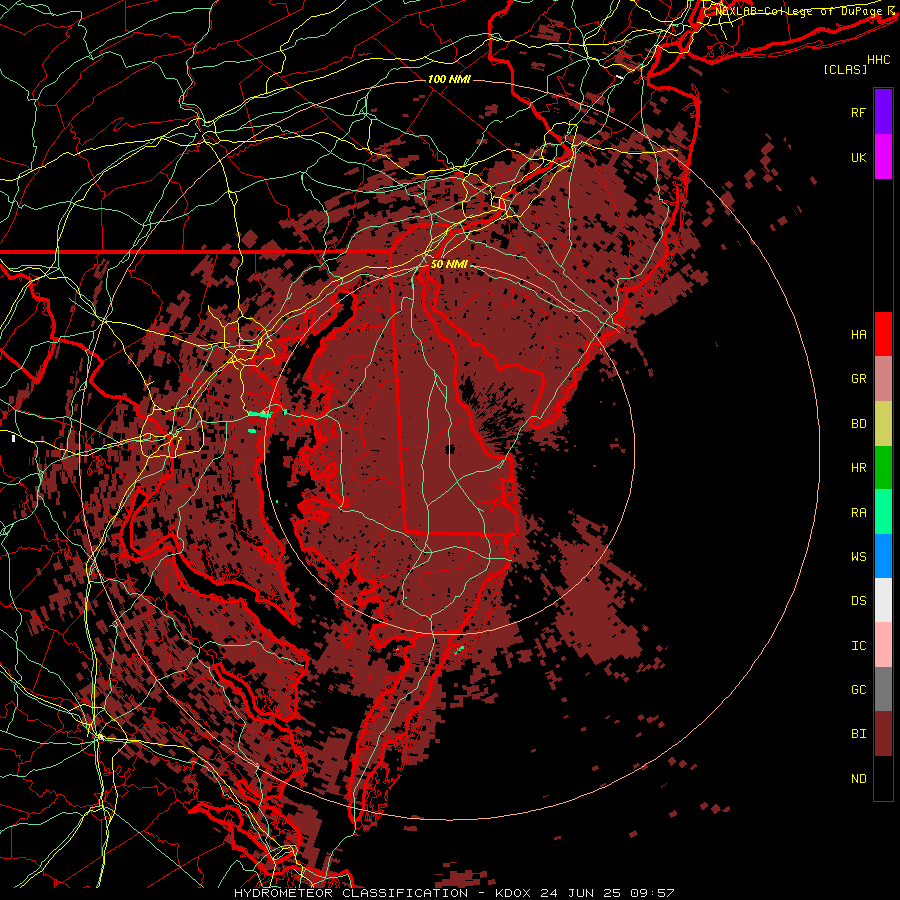Select the BD yellow legend color block

[883, 423]
